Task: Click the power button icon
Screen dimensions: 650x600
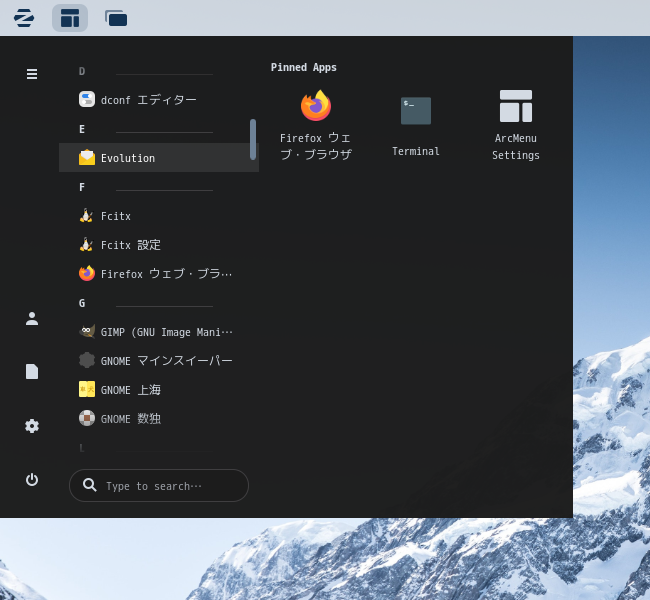Action: pos(32,480)
